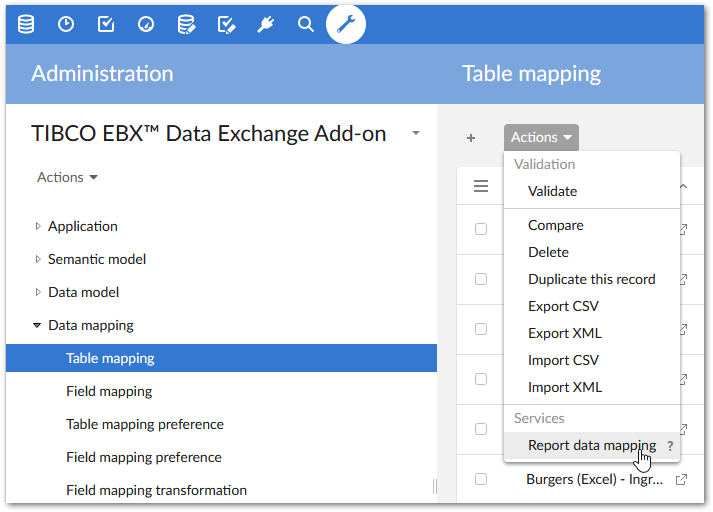Click the plug add-ons icon
This screenshot has width=713, height=512.
pyautogui.click(x=266, y=24)
